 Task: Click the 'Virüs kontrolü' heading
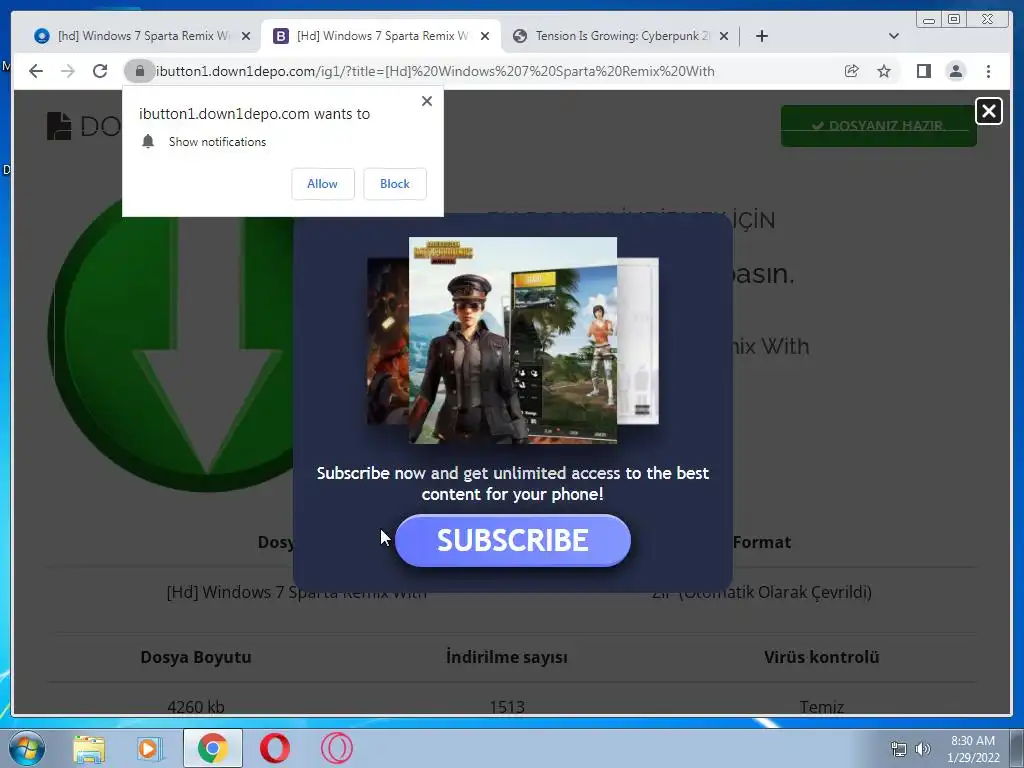pyautogui.click(x=822, y=657)
